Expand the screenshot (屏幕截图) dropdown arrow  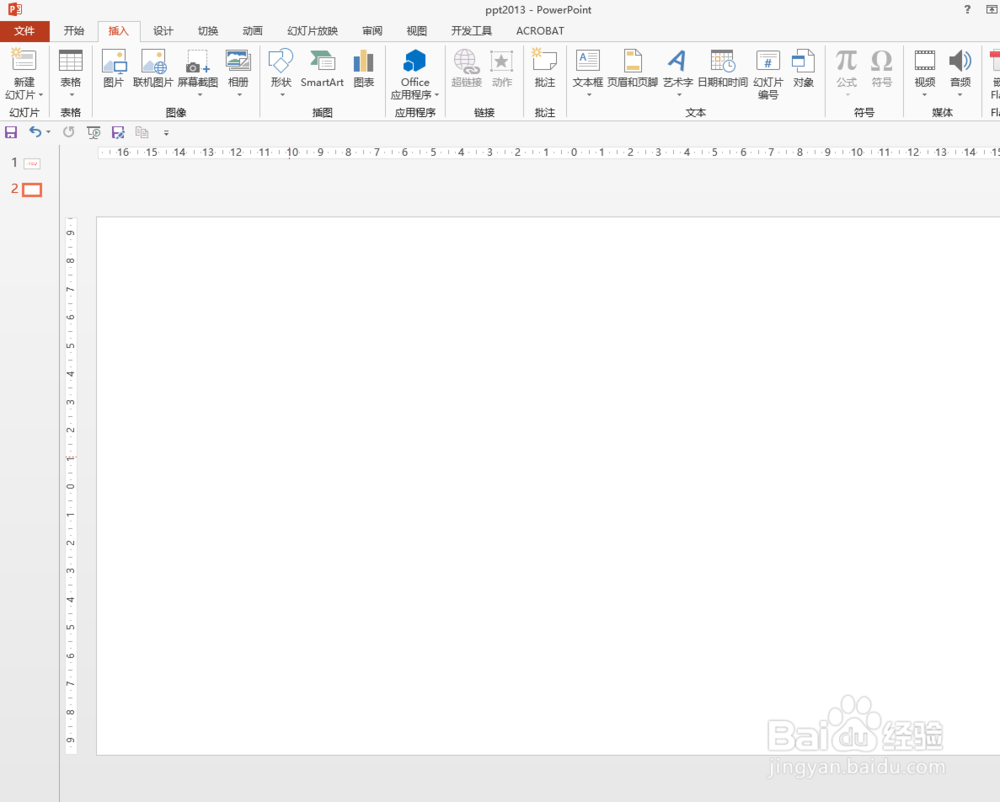(200, 95)
